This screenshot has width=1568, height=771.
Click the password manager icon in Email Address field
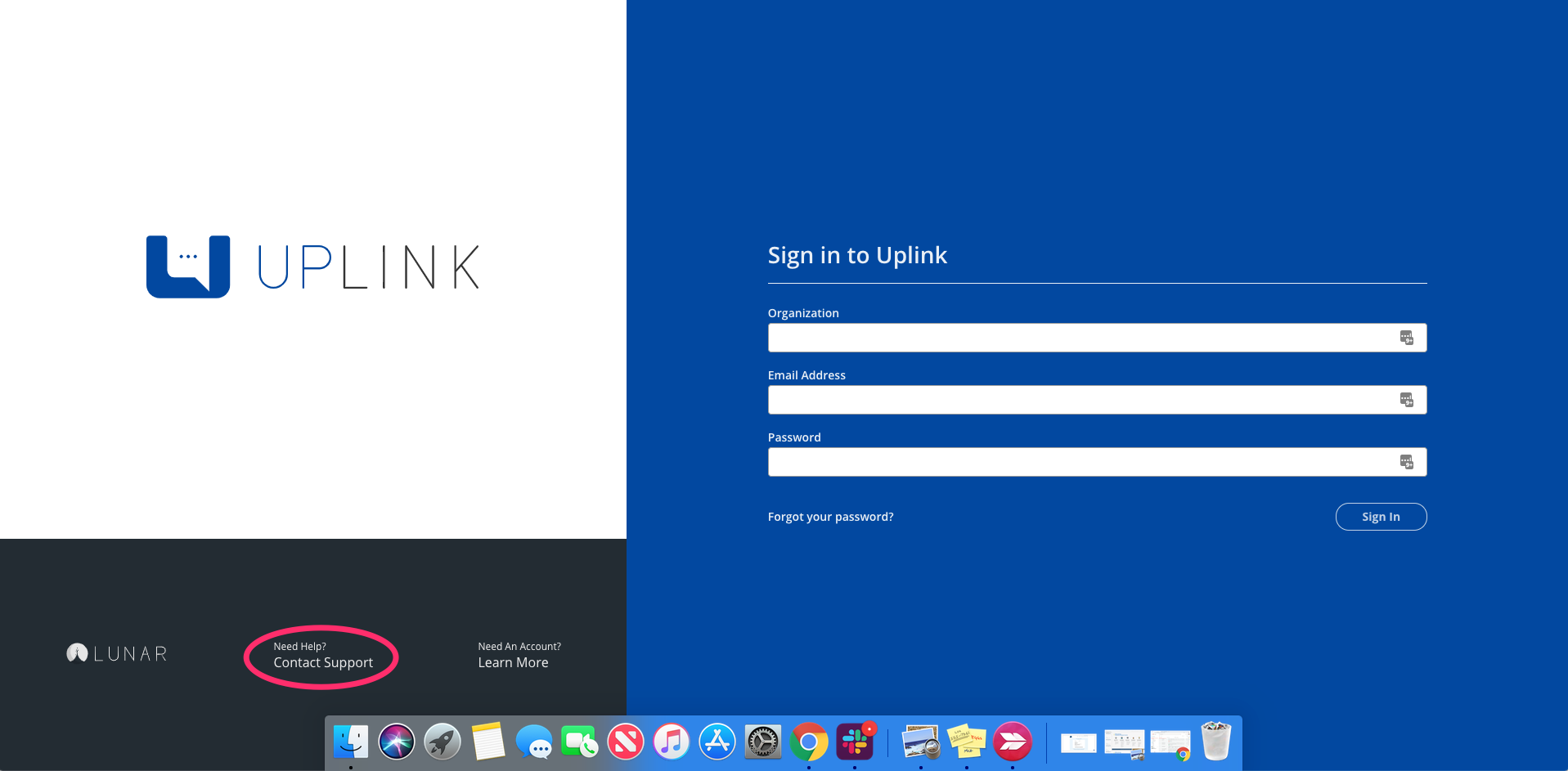1406,400
